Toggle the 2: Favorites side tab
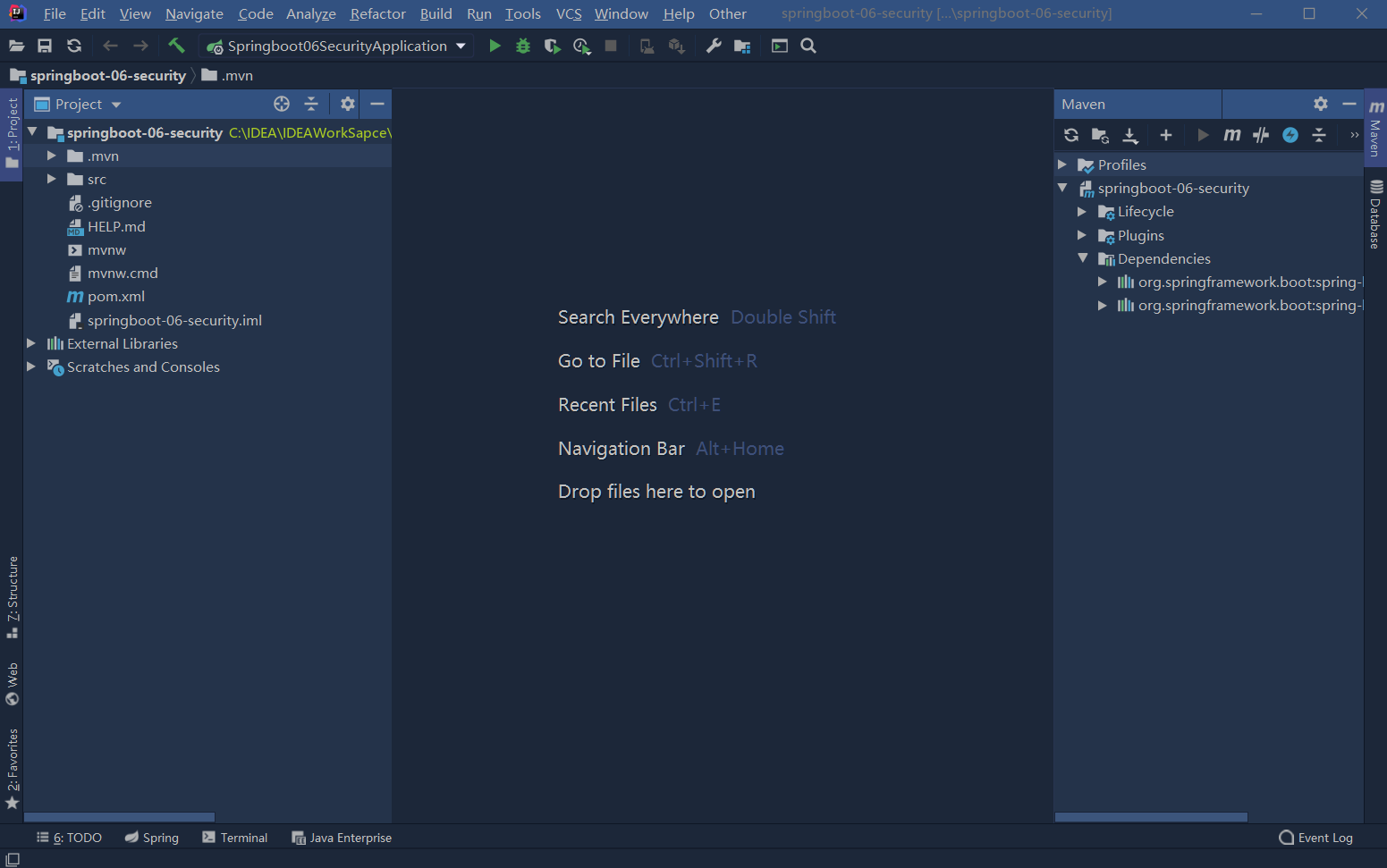1387x868 pixels. 12,769
